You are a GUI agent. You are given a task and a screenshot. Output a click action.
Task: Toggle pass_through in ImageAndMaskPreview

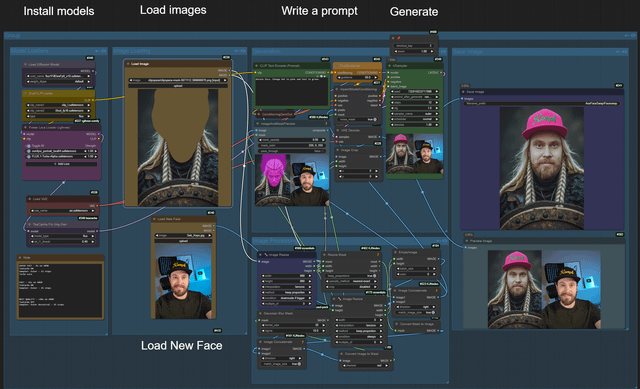[x=291, y=151]
